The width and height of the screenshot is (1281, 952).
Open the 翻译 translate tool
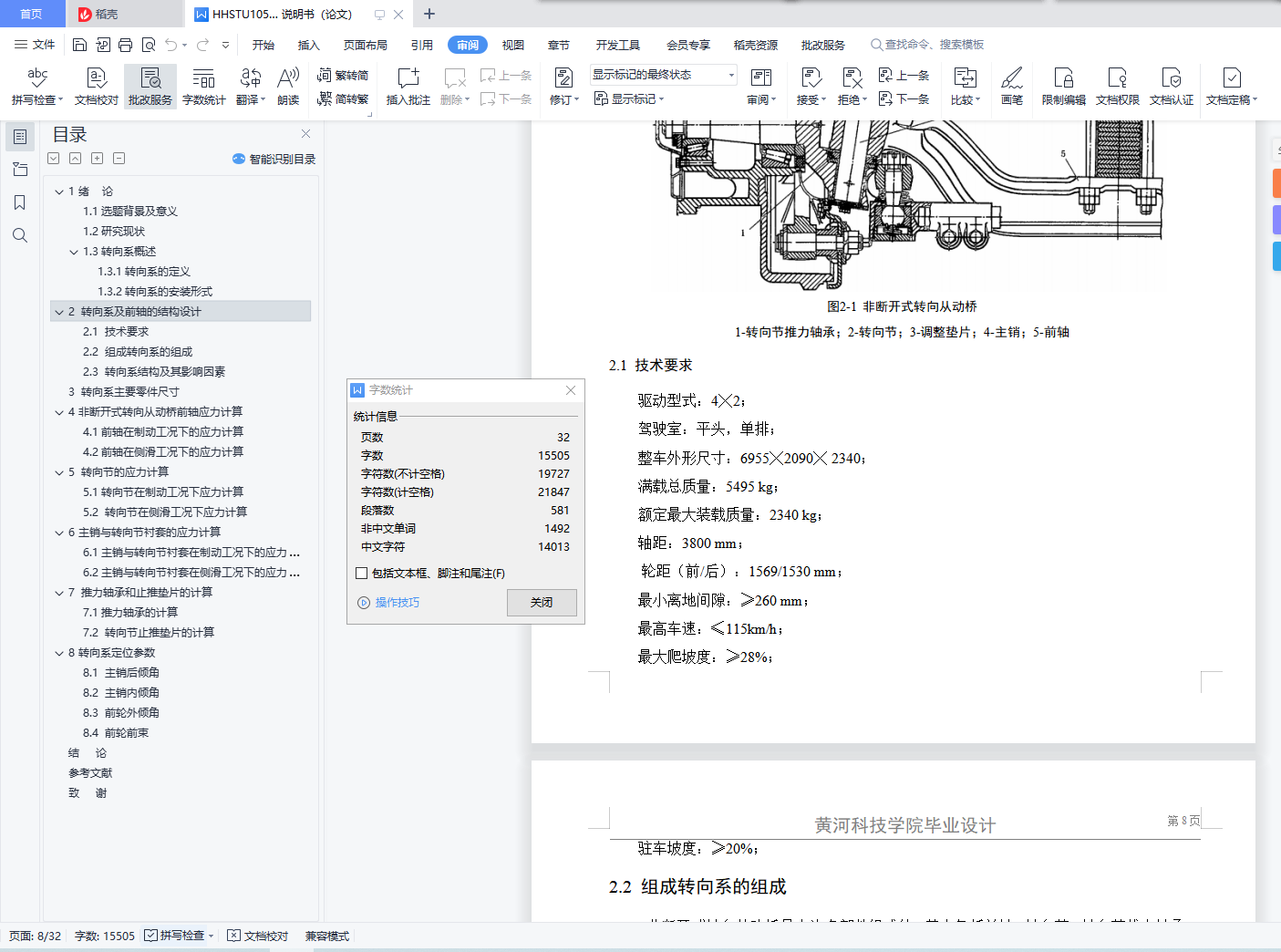pos(251,87)
